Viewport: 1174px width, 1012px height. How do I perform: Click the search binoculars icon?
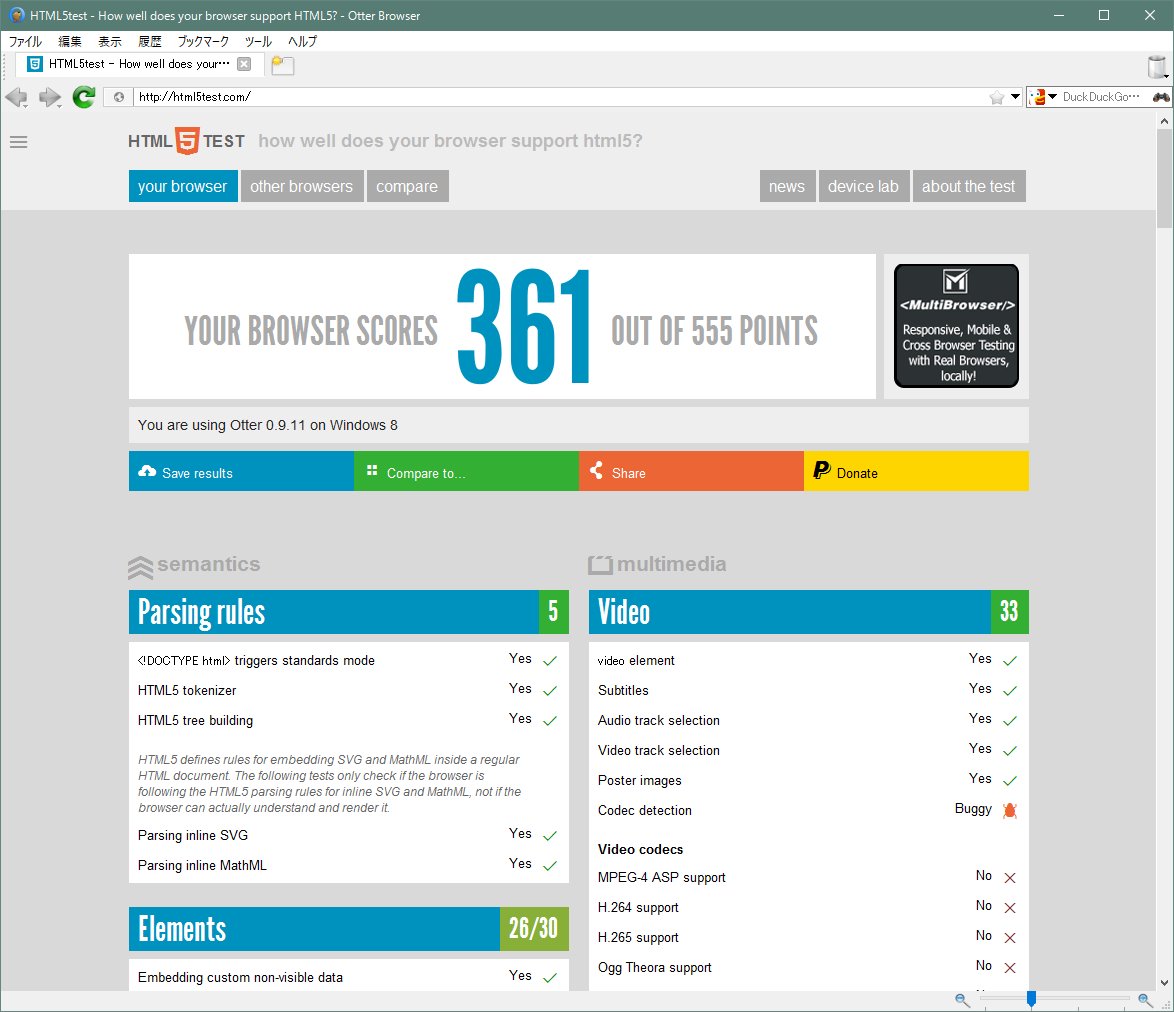pos(1161,97)
